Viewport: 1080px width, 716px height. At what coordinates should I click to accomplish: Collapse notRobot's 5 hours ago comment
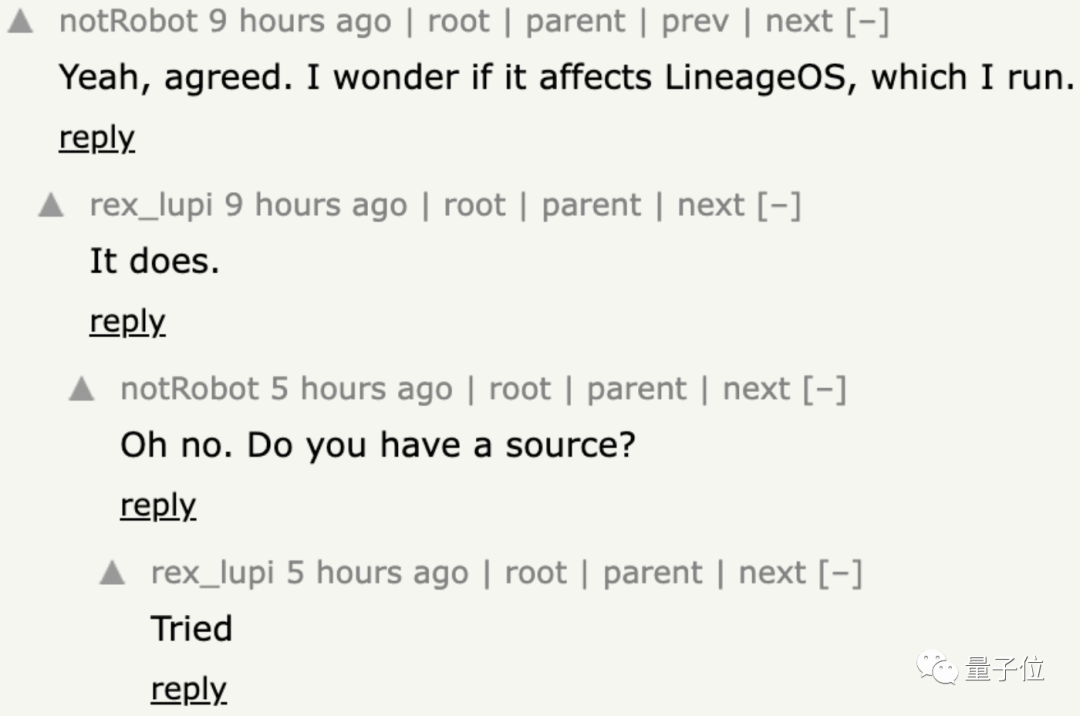[825, 390]
